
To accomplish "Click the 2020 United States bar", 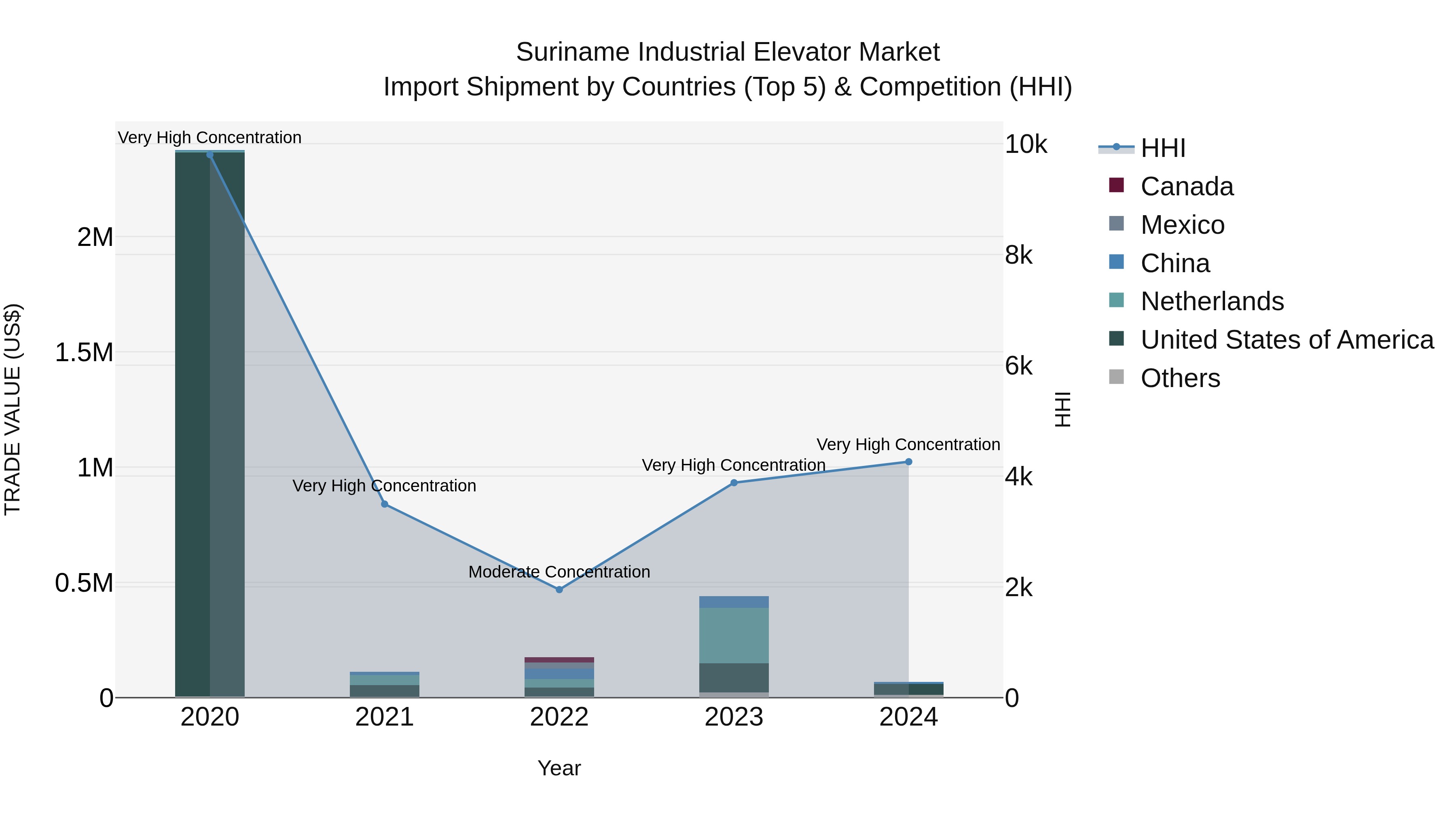I will click(210, 425).
